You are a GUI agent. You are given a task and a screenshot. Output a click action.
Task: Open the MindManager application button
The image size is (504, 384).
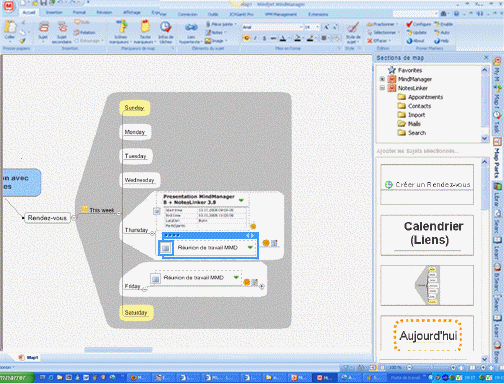[8, 6]
